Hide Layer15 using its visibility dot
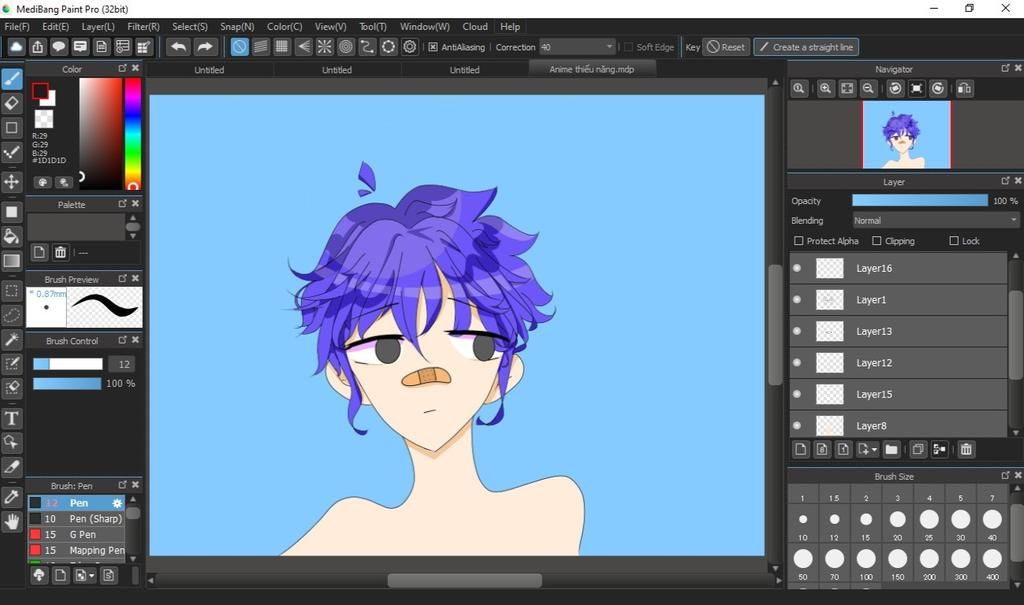The image size is (1024, 605). coord(797,394)
